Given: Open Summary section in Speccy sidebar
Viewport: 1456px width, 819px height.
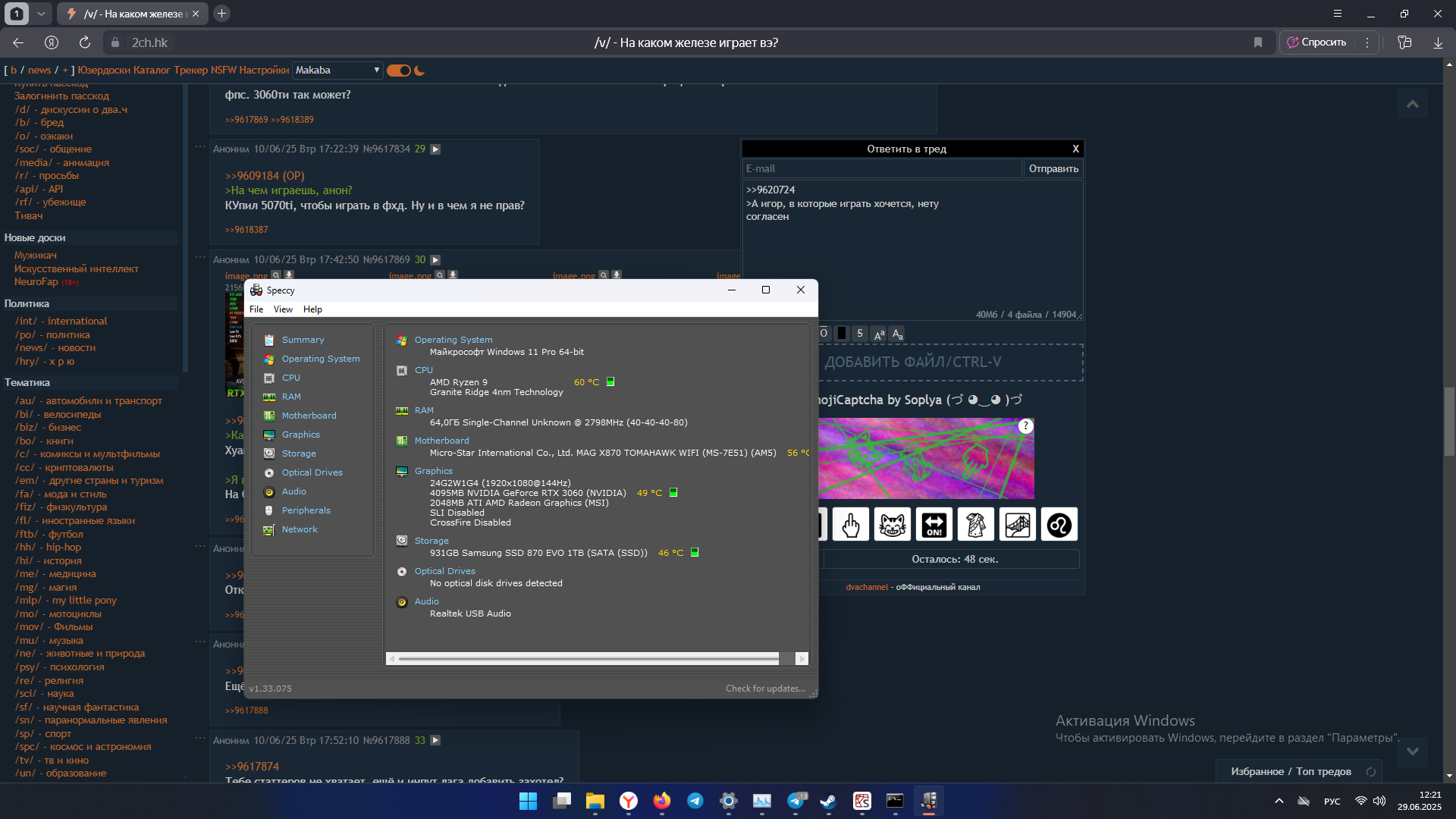Looking at the screenshot, I should tap(303, 340).
